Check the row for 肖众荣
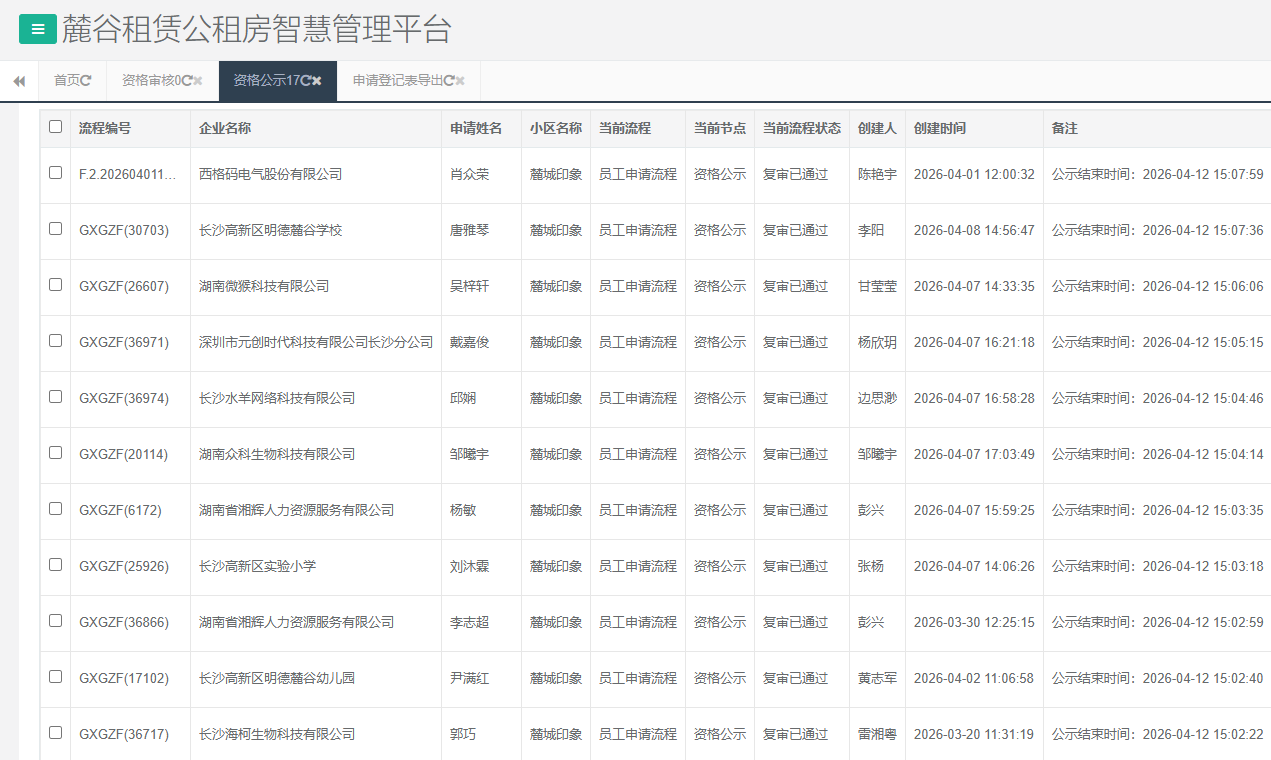 tap(55, 173)
